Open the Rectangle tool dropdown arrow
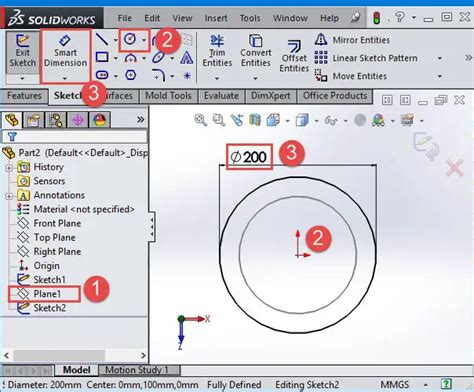The width and height of the screenshot is (474, 392). tap(115, 58)
